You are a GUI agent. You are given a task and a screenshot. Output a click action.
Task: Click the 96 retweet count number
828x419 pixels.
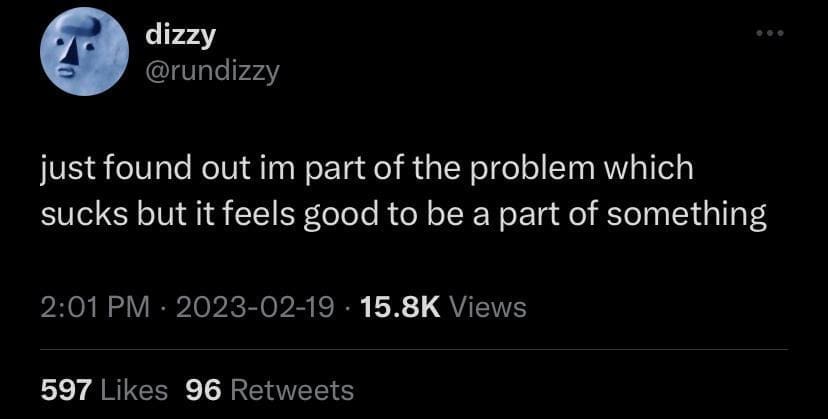click(202, 389)
